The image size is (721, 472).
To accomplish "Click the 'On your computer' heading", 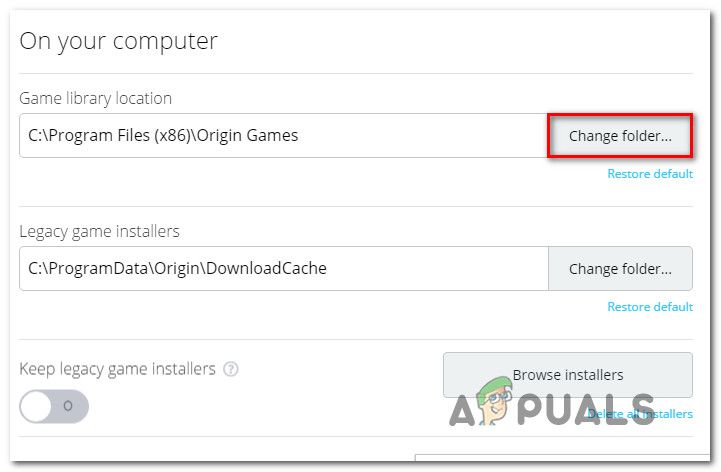I will click(118, 41).
